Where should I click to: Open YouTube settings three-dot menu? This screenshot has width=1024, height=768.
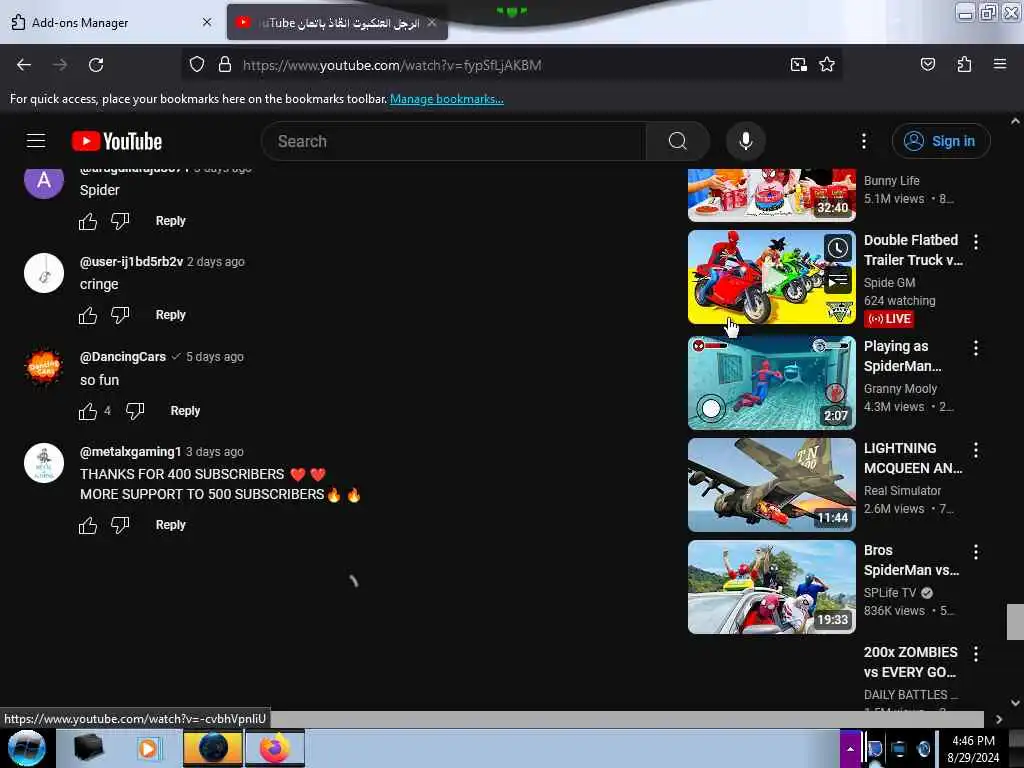click(863, 141)
